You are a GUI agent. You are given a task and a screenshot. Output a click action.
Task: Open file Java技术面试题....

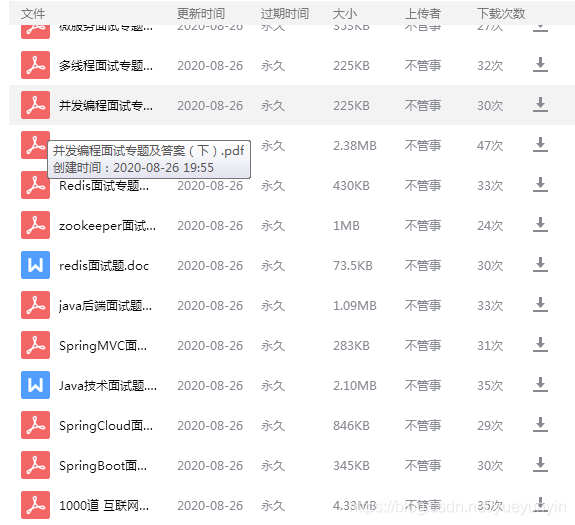(108, 385)
